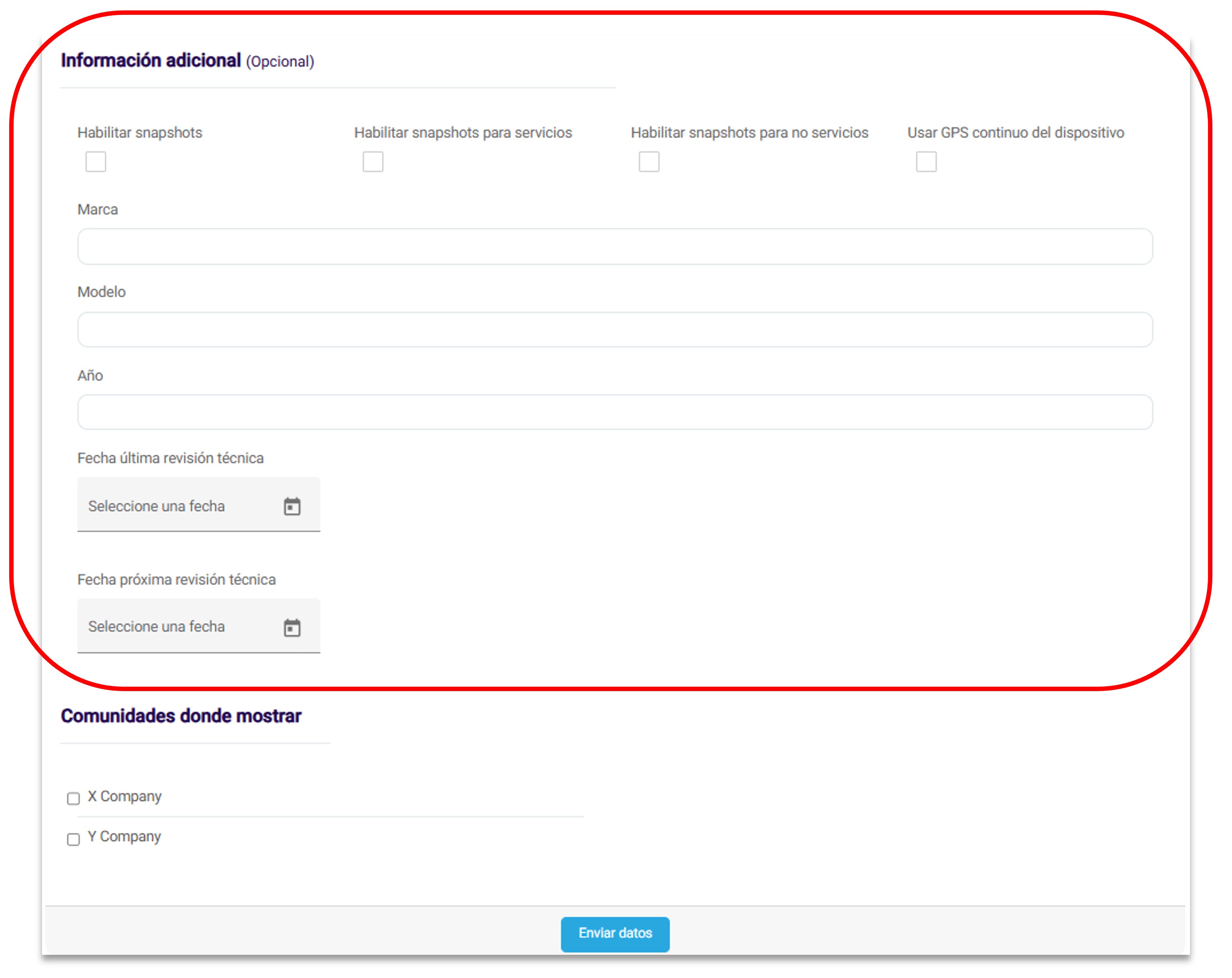Select the Y Company checkbox
This screenshot has width=1232, height=978.
(x=73, y=839)
